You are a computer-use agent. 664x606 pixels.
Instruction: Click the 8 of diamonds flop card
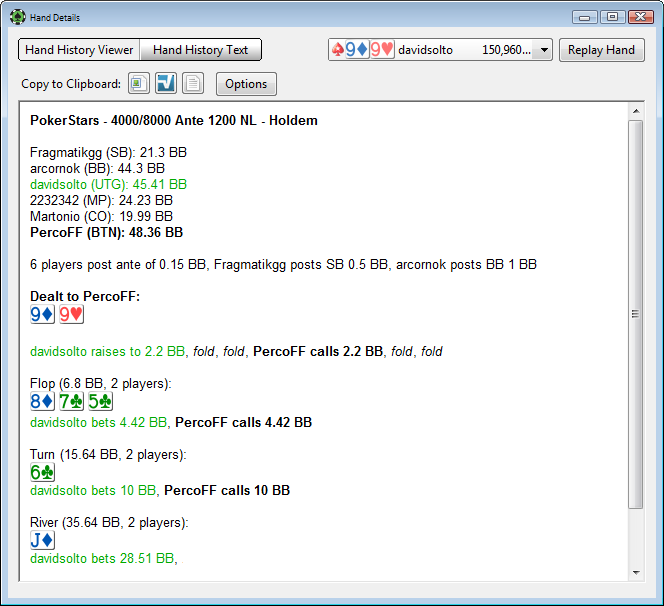click(x=42, y=401)
